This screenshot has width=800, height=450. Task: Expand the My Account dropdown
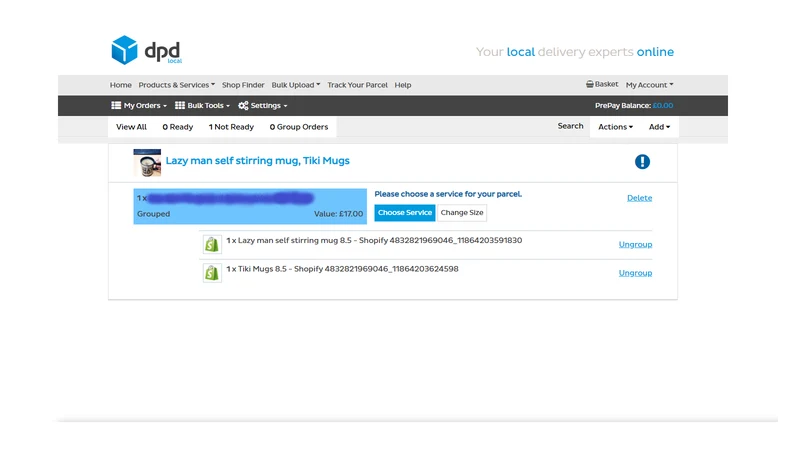649,85
